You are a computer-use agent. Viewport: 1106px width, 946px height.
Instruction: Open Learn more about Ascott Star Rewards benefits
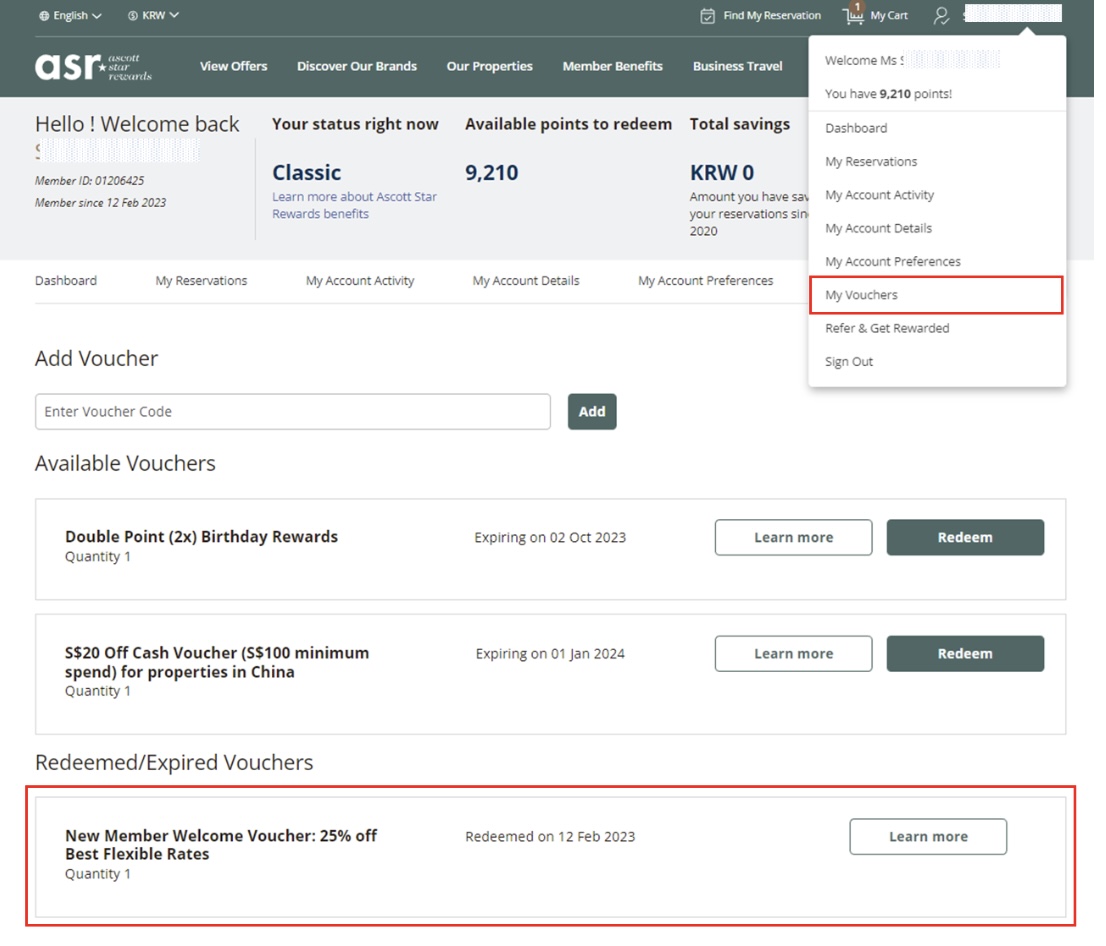pos(354,205)
